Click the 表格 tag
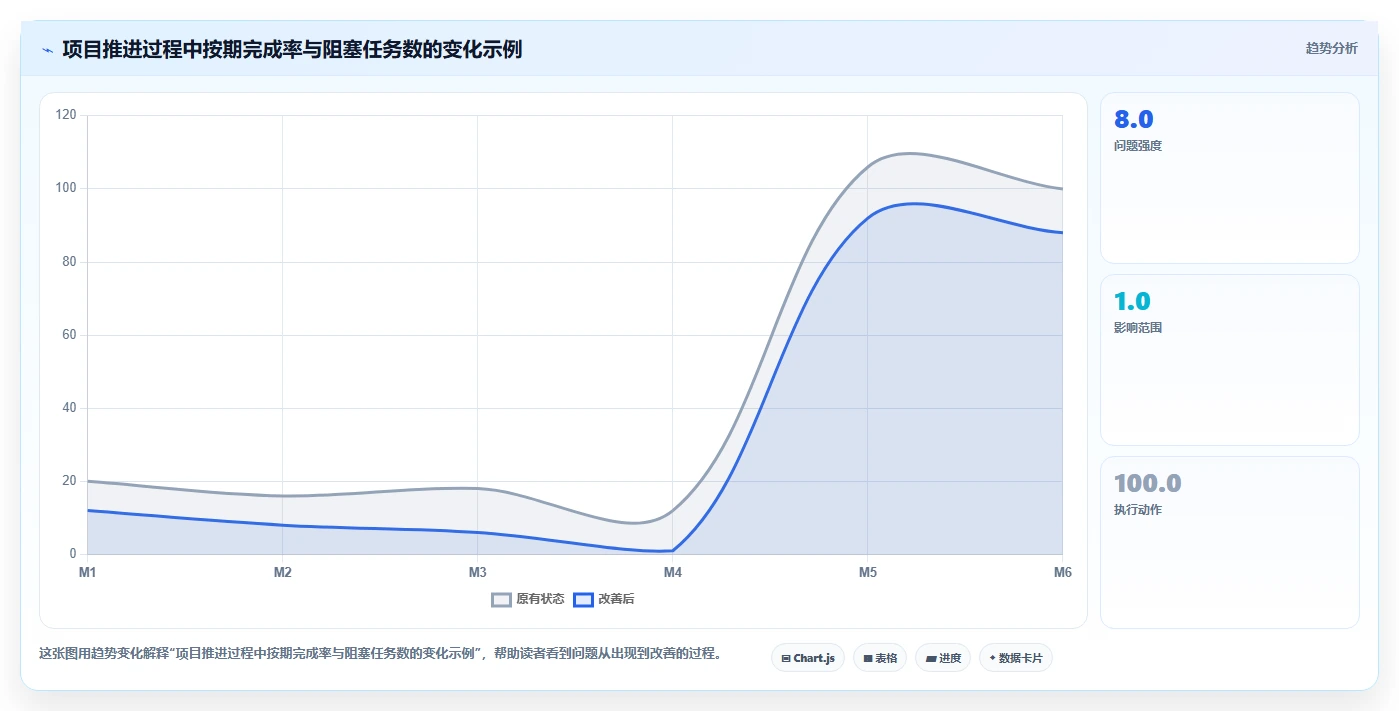The height and width of the screenshot is (711, 1399). 880,658
